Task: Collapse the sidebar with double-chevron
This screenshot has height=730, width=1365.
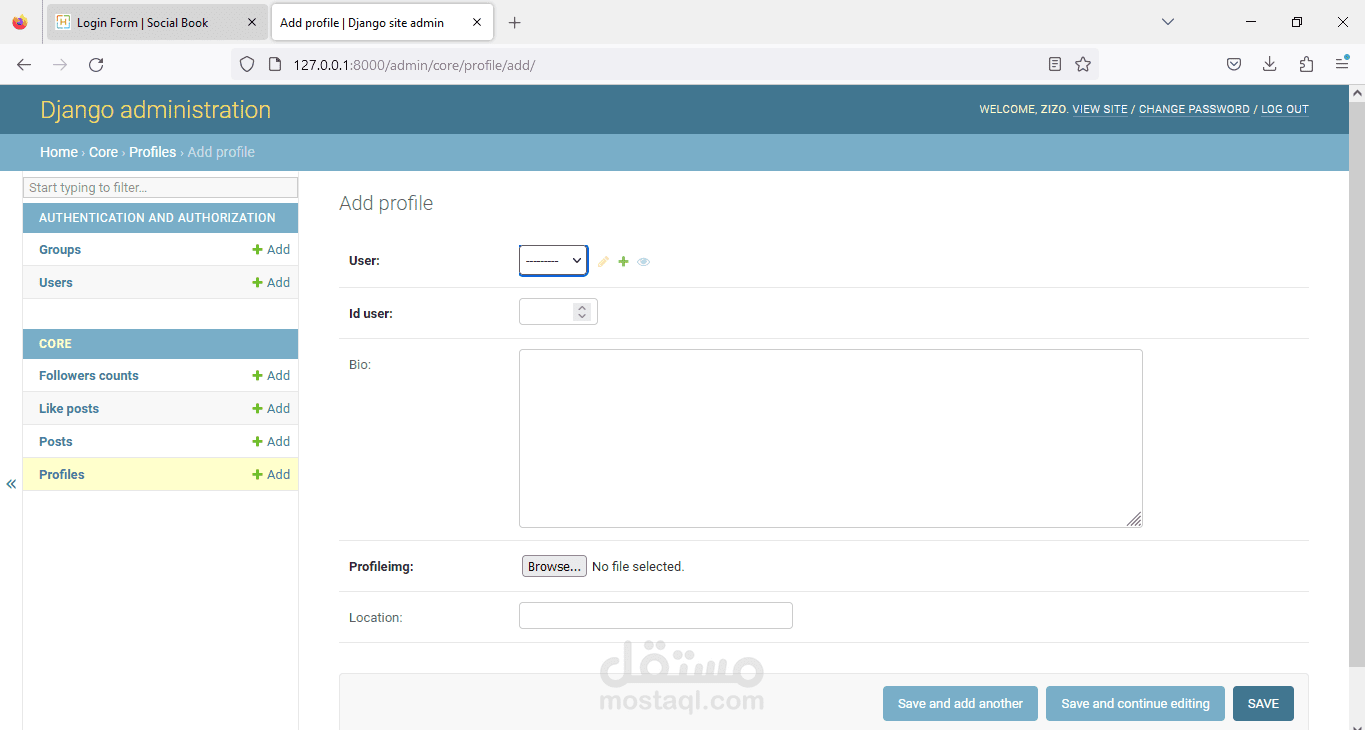Action: point(11,484)
